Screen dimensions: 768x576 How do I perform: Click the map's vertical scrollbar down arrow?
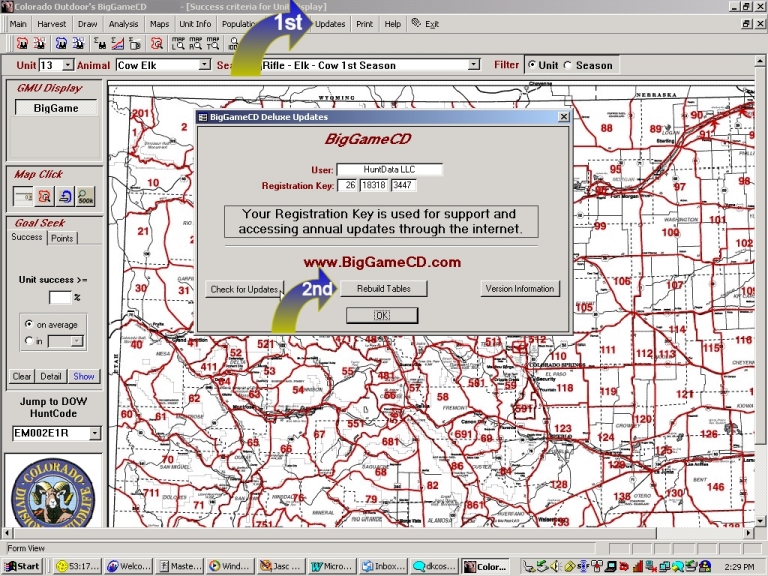[x=760, y=521]
